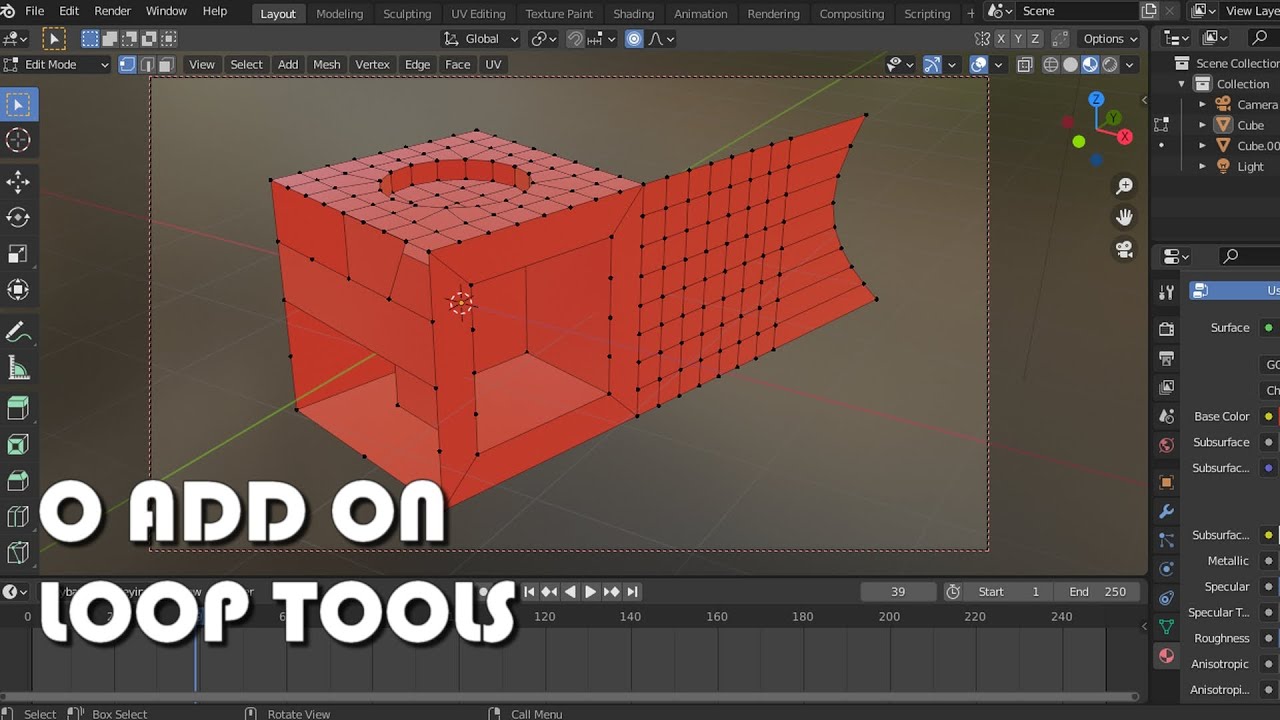Open the Vertex menu
The width and height of the screenshot is (1280, 720).
372,64
